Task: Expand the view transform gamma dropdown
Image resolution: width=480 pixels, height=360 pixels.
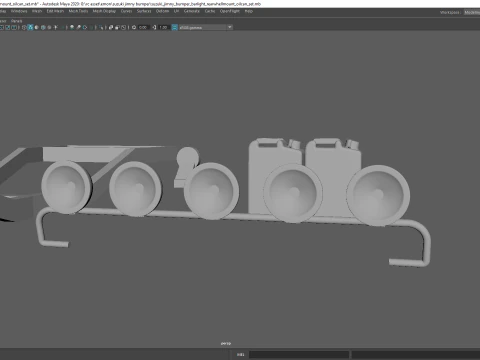Action: (x=230, y=27)
